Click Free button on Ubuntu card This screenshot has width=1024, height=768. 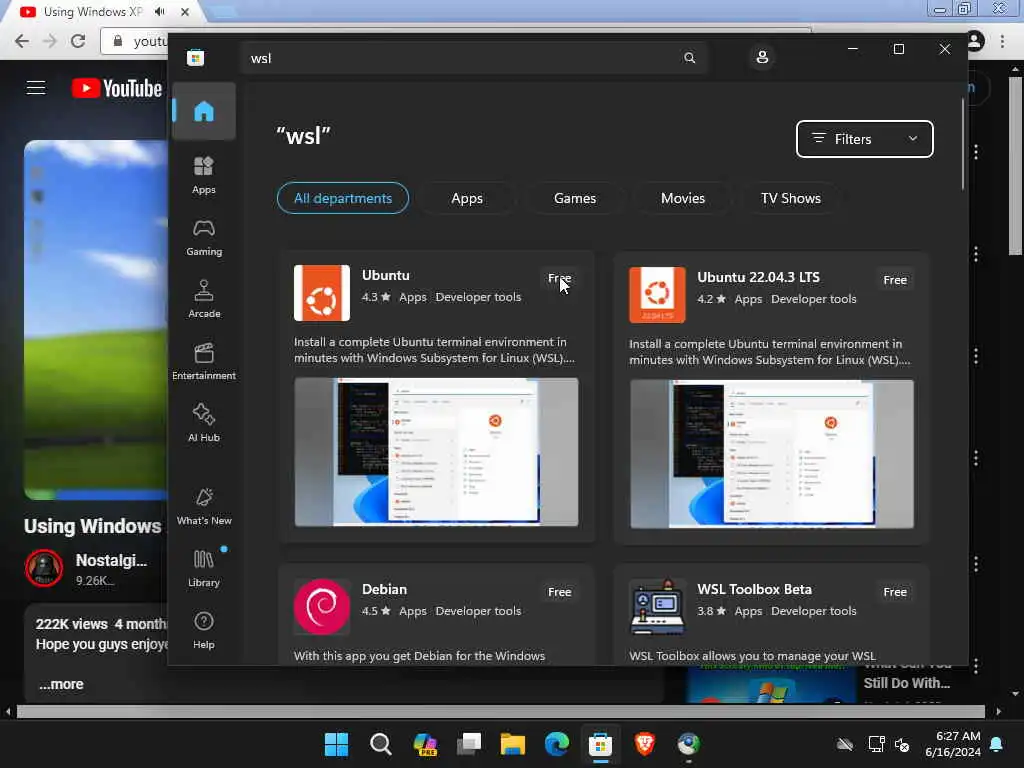560,278
